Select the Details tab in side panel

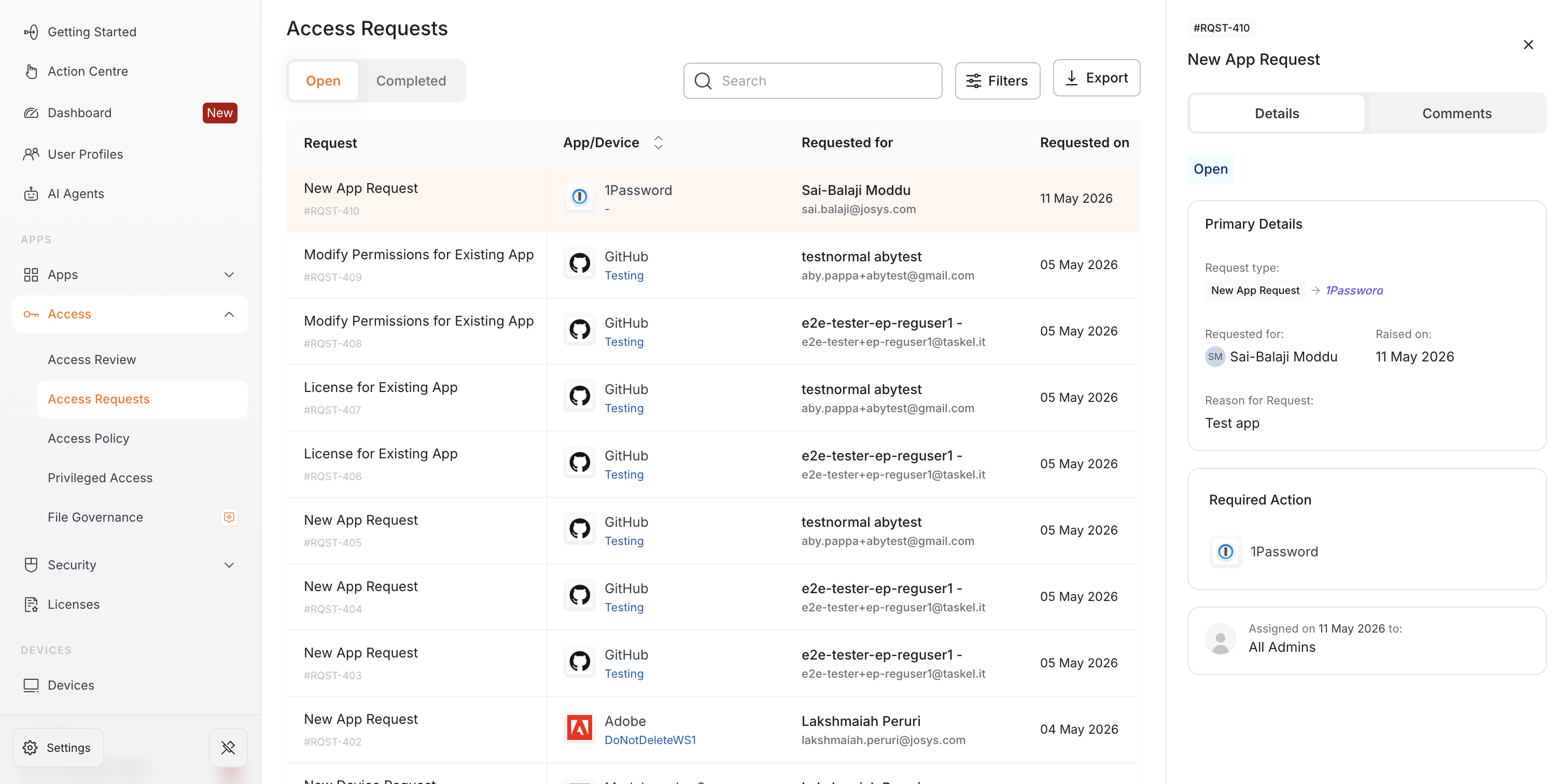[1277, 113]
